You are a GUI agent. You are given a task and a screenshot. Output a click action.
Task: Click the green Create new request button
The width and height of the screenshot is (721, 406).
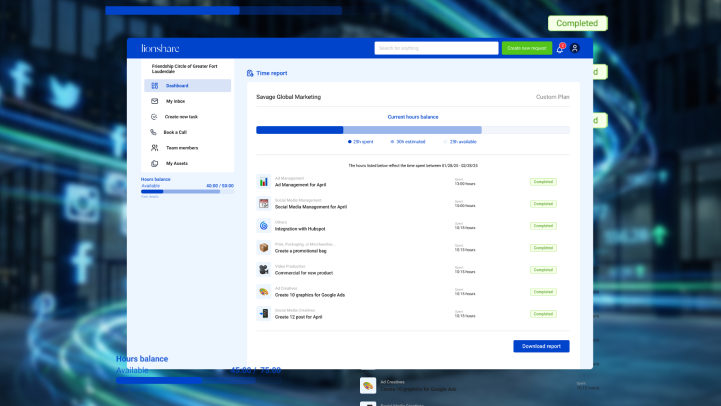click(x=526, y=48)
